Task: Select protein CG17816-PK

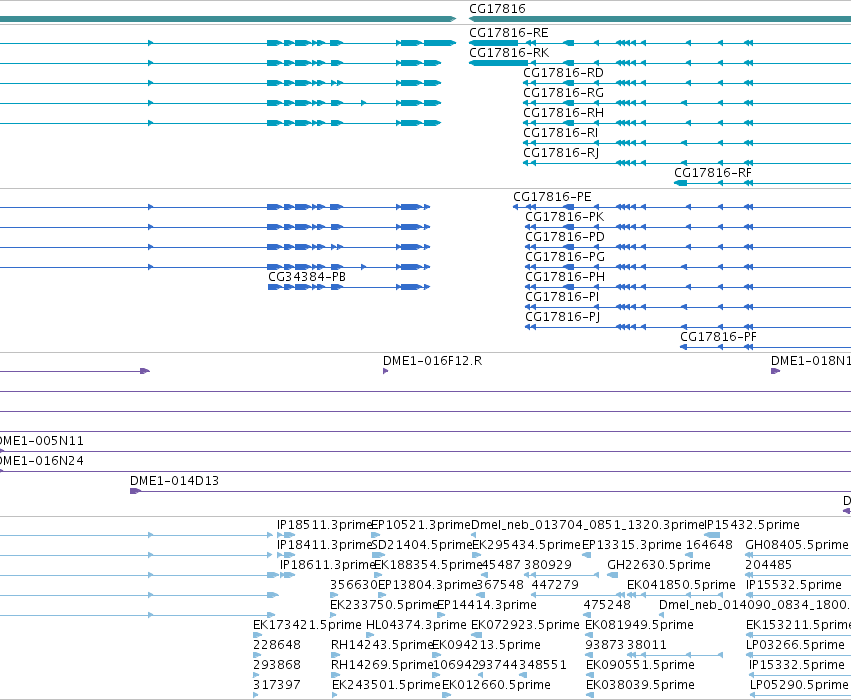Action: (x=564, y=217)
